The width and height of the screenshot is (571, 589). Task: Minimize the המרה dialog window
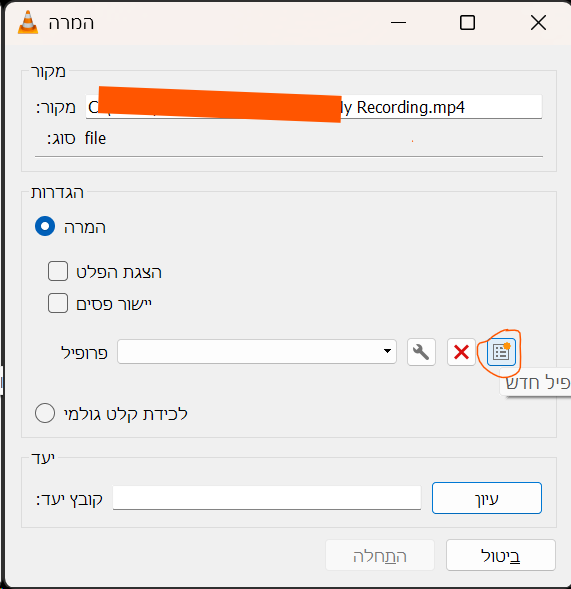(x=398, y=23)
